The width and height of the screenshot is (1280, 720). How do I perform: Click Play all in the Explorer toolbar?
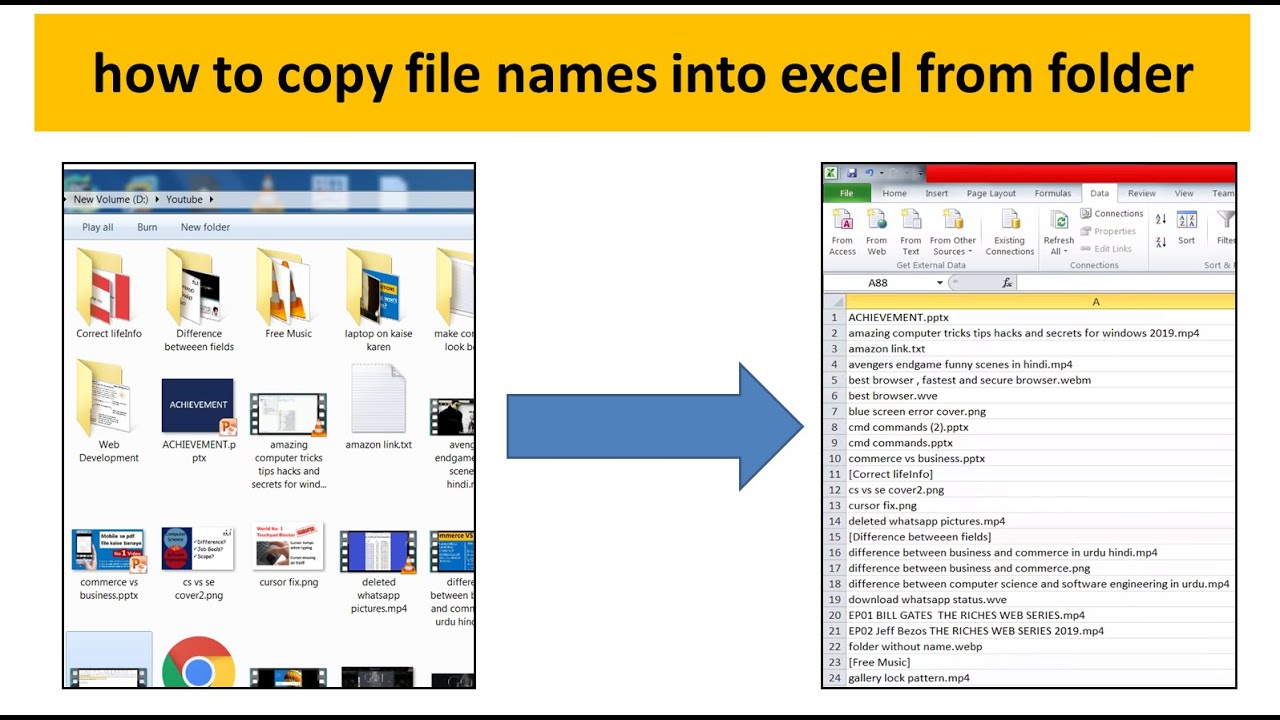pos(98,227)
